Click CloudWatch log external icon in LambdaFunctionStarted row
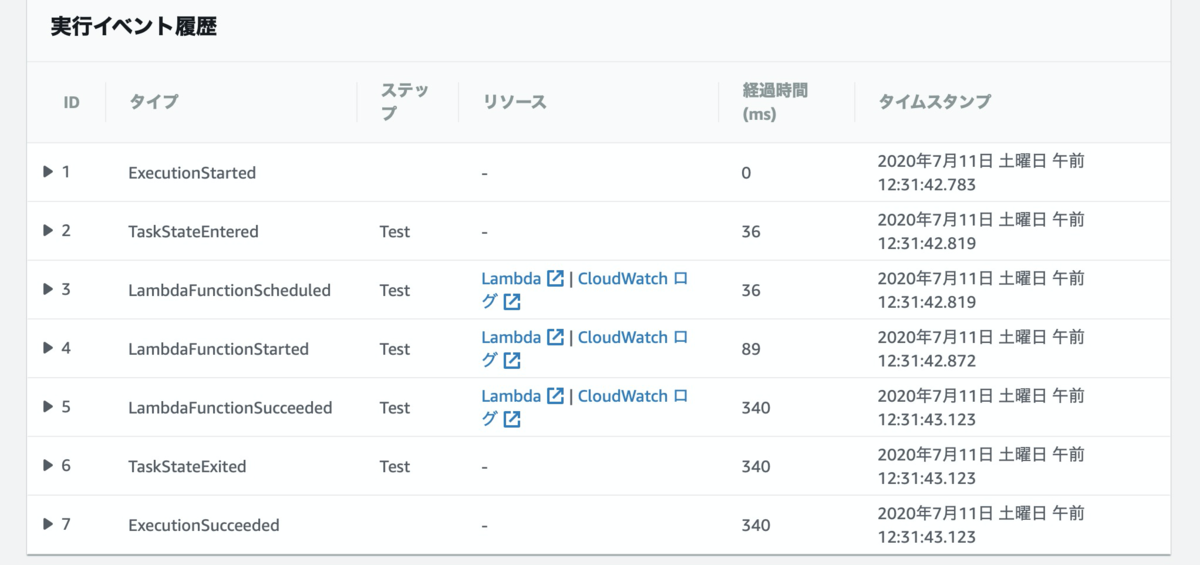Image resolution: width=1200 pixels, height=565 pixels. [512, 361]
